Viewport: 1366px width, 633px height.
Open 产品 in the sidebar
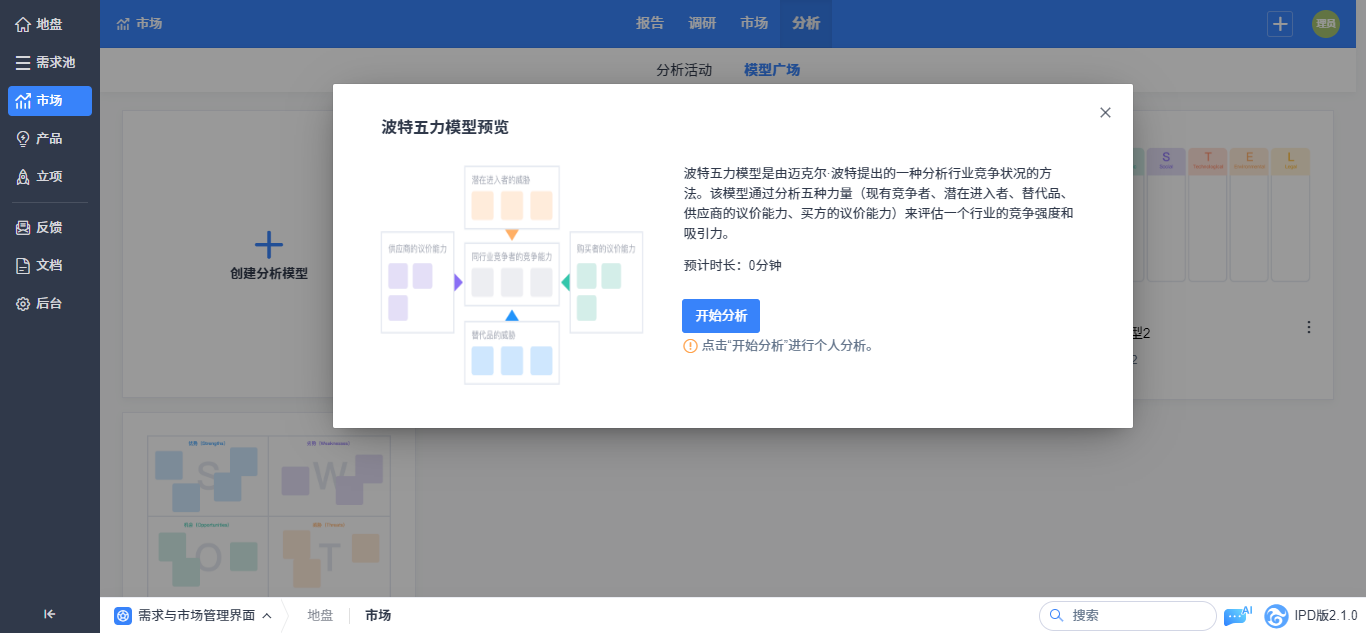50,138
